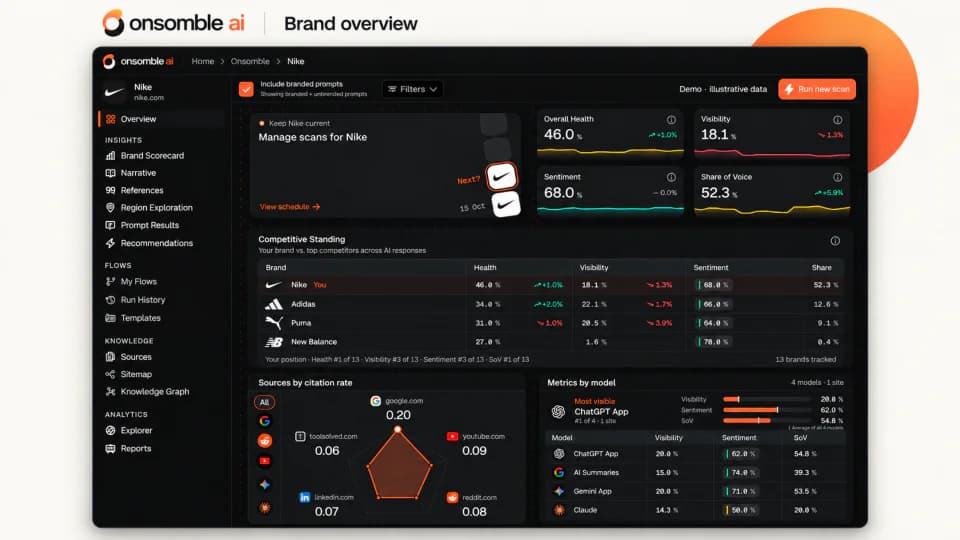The height and width of the screenshot is (540, 960).
Task: Click the Puma row in the table
Action: coord(550,323)
